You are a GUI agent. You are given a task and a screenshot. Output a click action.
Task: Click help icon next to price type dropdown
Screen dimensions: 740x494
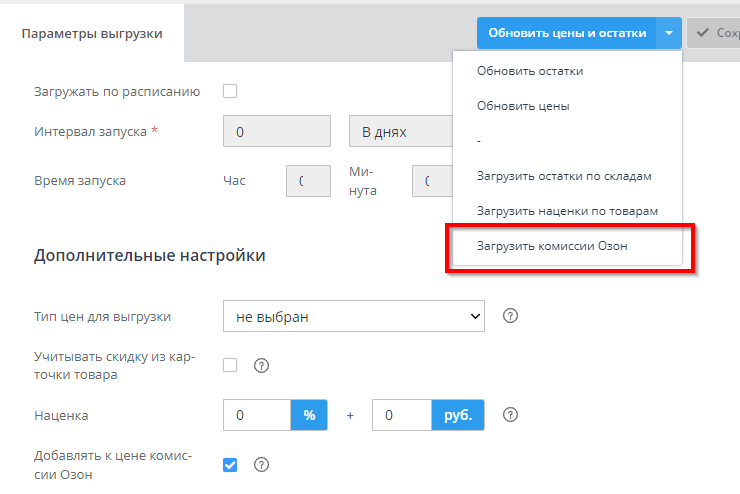coord(510,316)
